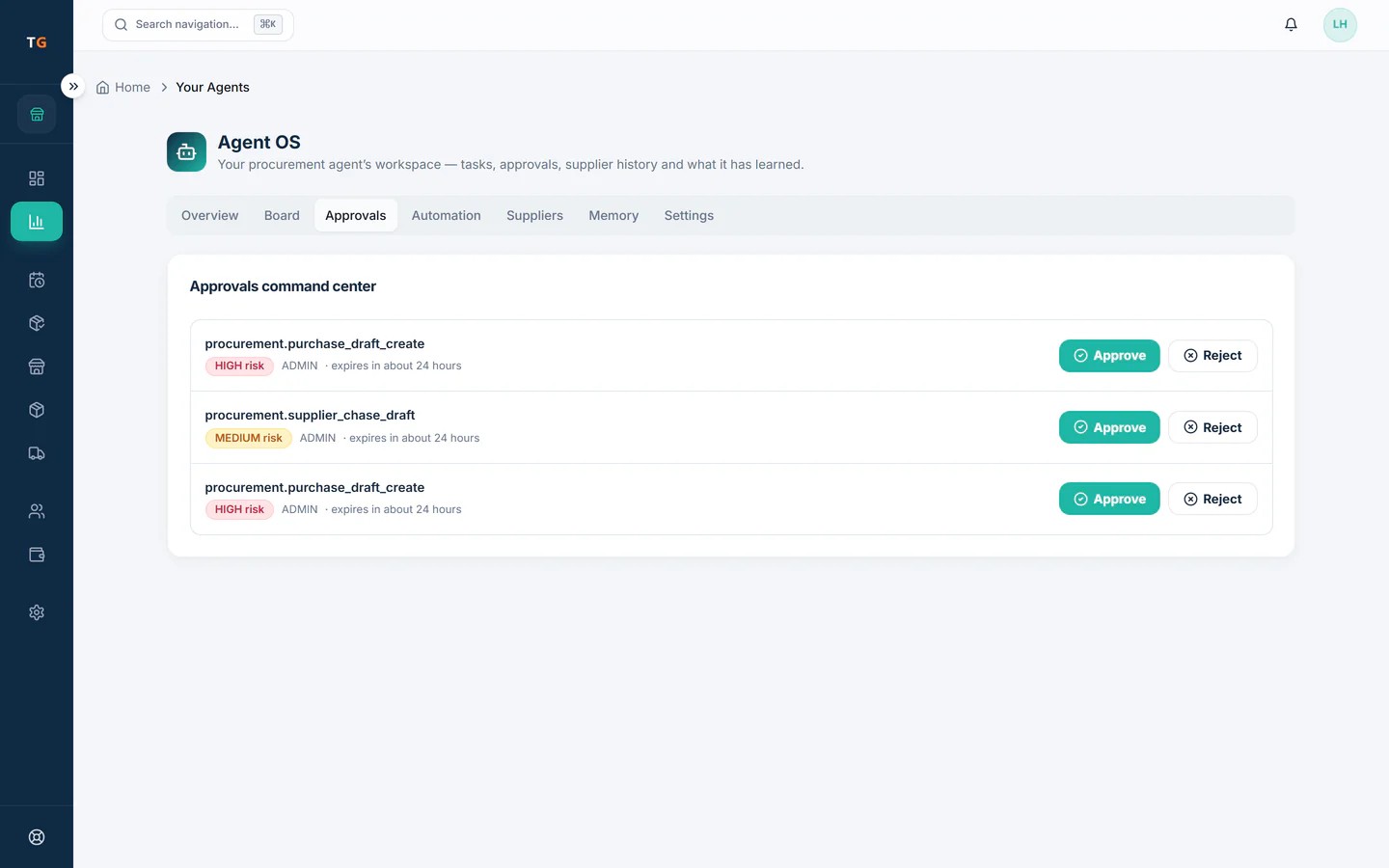Open the delivery truck icon in the sidebar
Screen dimensions: 1389x868
pos(37,453)
